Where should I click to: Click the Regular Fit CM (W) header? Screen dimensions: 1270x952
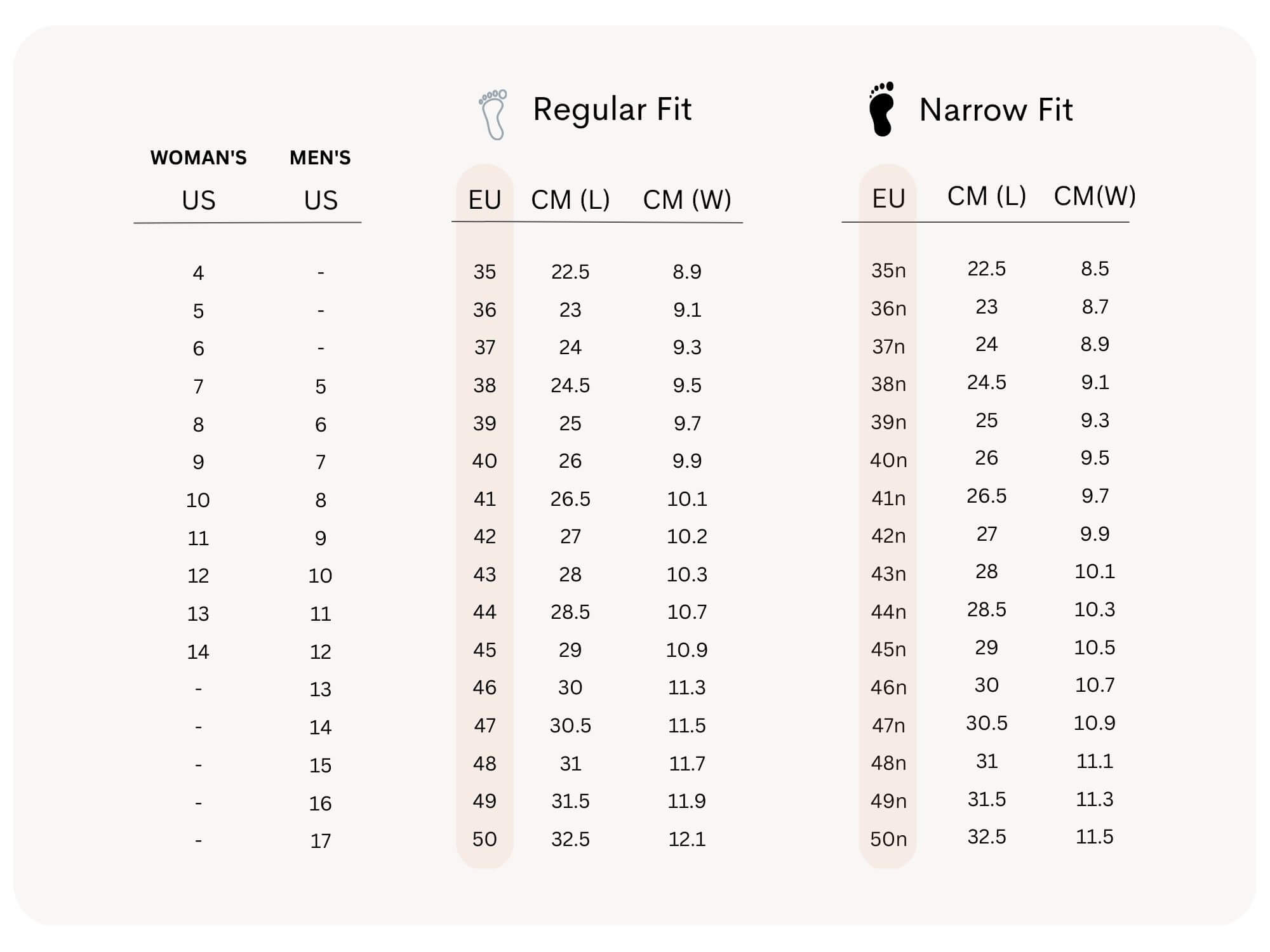[687, 200]
